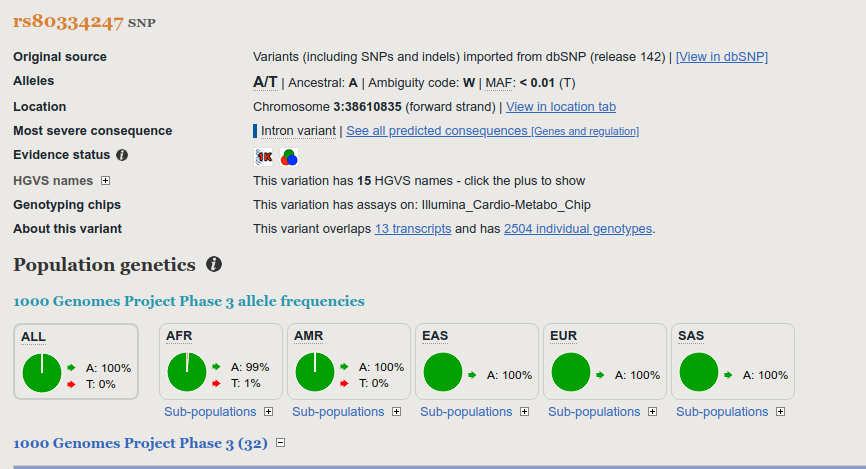Image resolution: width=866 pixels, height=469 pixels.
Task: Click Illumina_Cardio-Metabo_Chip text
Action: point(506,205)
